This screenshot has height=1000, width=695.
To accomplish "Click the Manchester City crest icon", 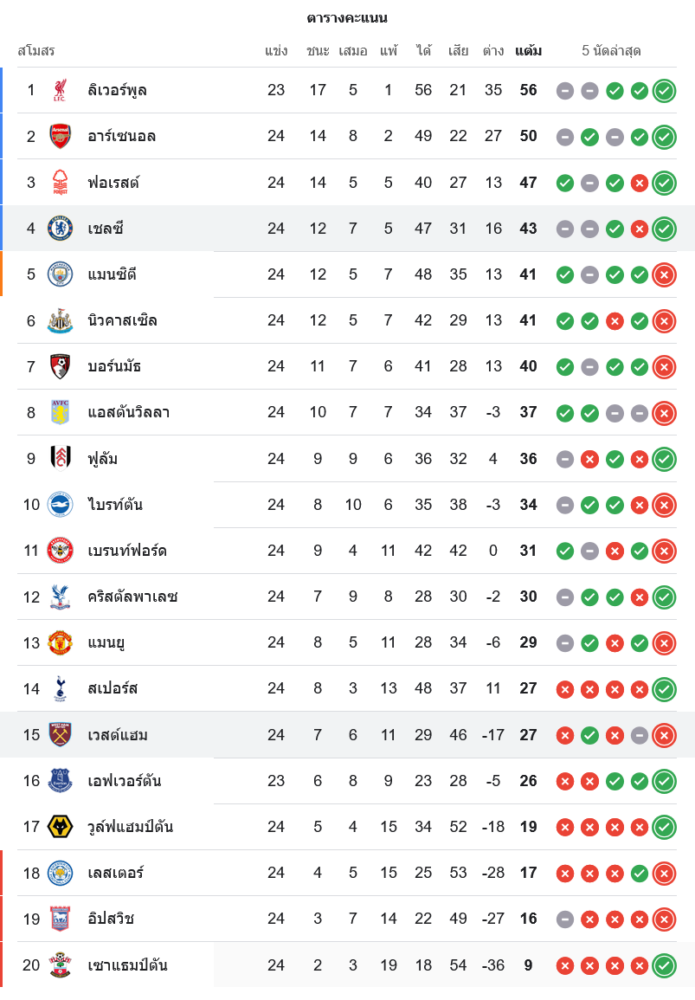I will [60, 274].
